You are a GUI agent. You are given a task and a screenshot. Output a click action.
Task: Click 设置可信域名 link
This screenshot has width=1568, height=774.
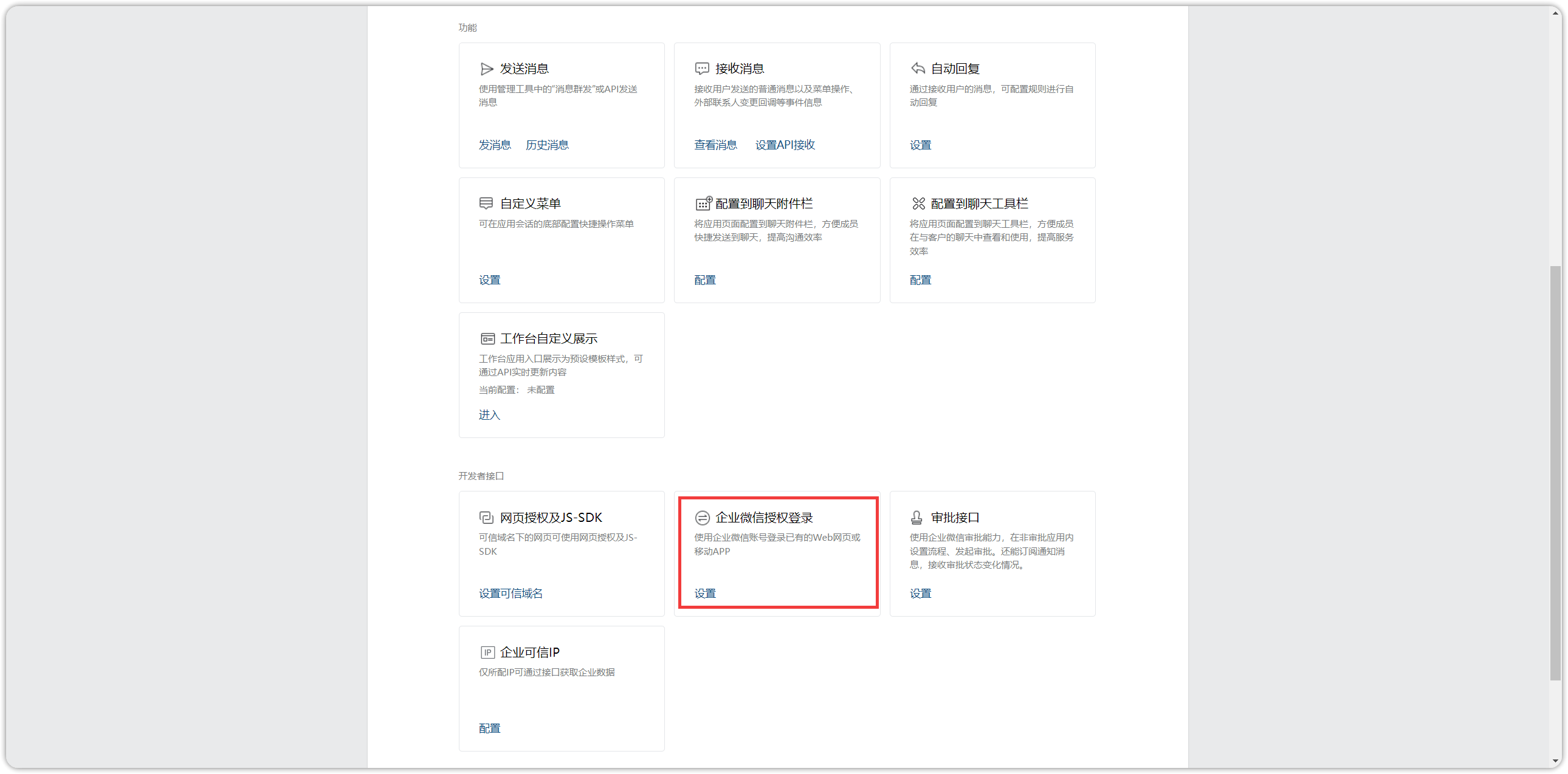(x=511, y=594)
